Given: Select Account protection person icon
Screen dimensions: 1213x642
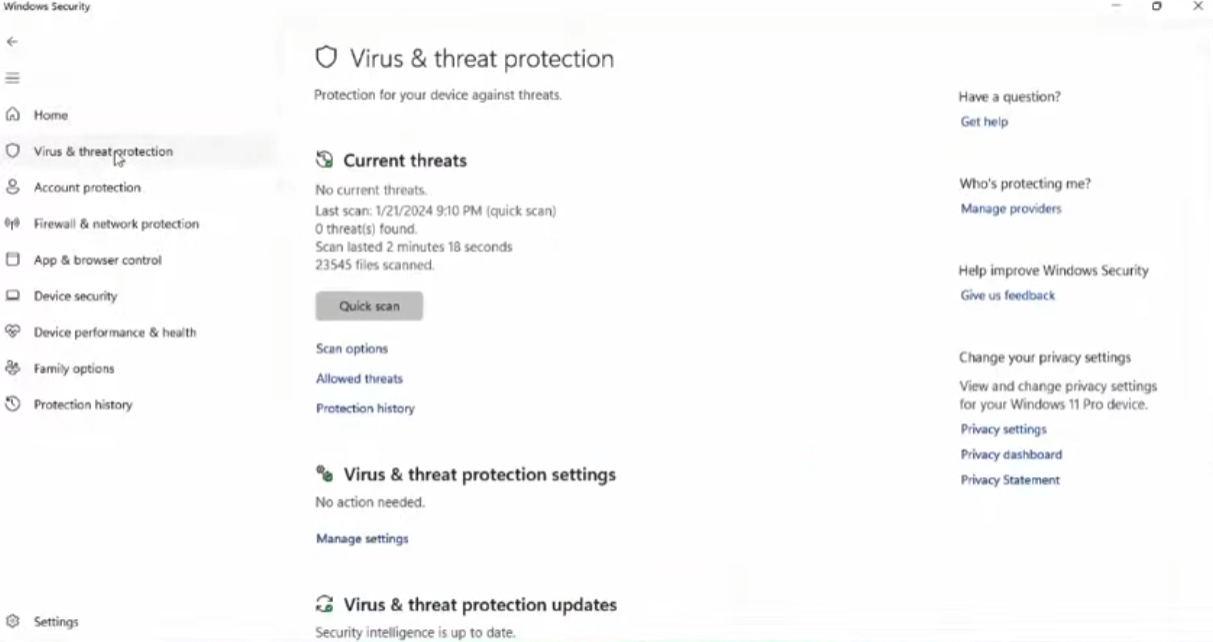Looking at the screenshot, I should coord(13,187).
